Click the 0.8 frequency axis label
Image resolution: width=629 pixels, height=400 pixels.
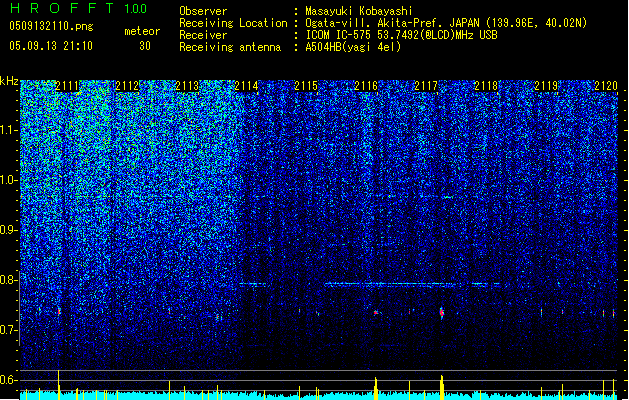click(8, 280)
